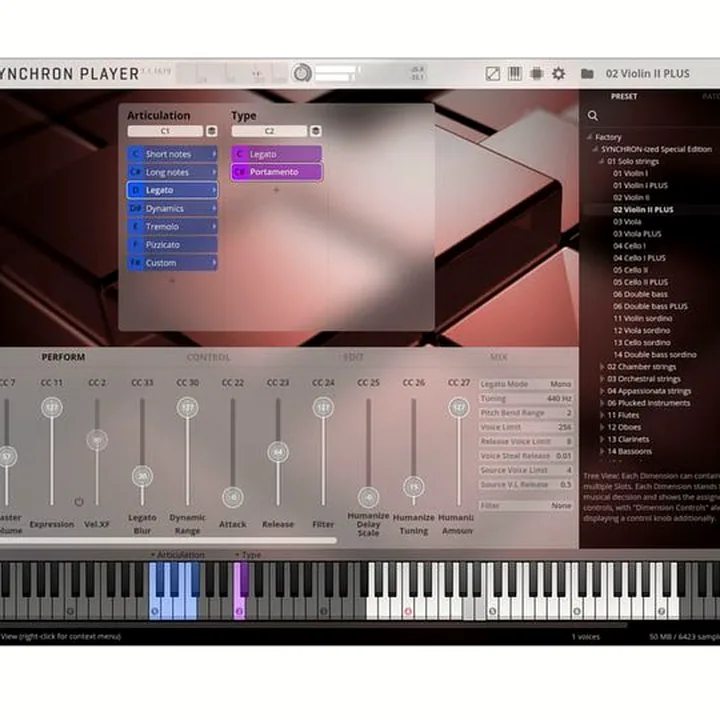Select the Portamento type slot
Image resolution: width=720 pixels, height=720 pixels.
pos(276,172)
